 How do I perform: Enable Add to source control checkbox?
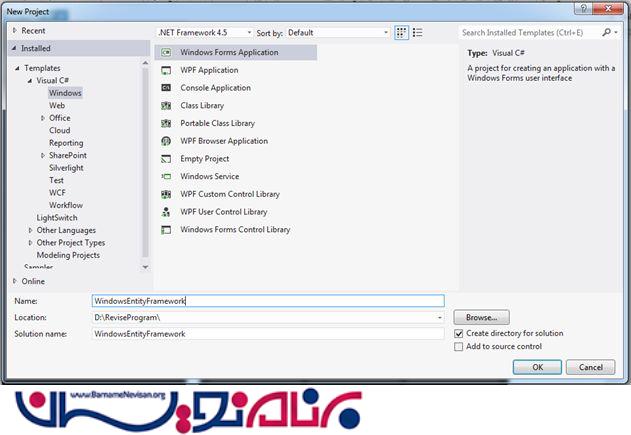click(458, 346)
